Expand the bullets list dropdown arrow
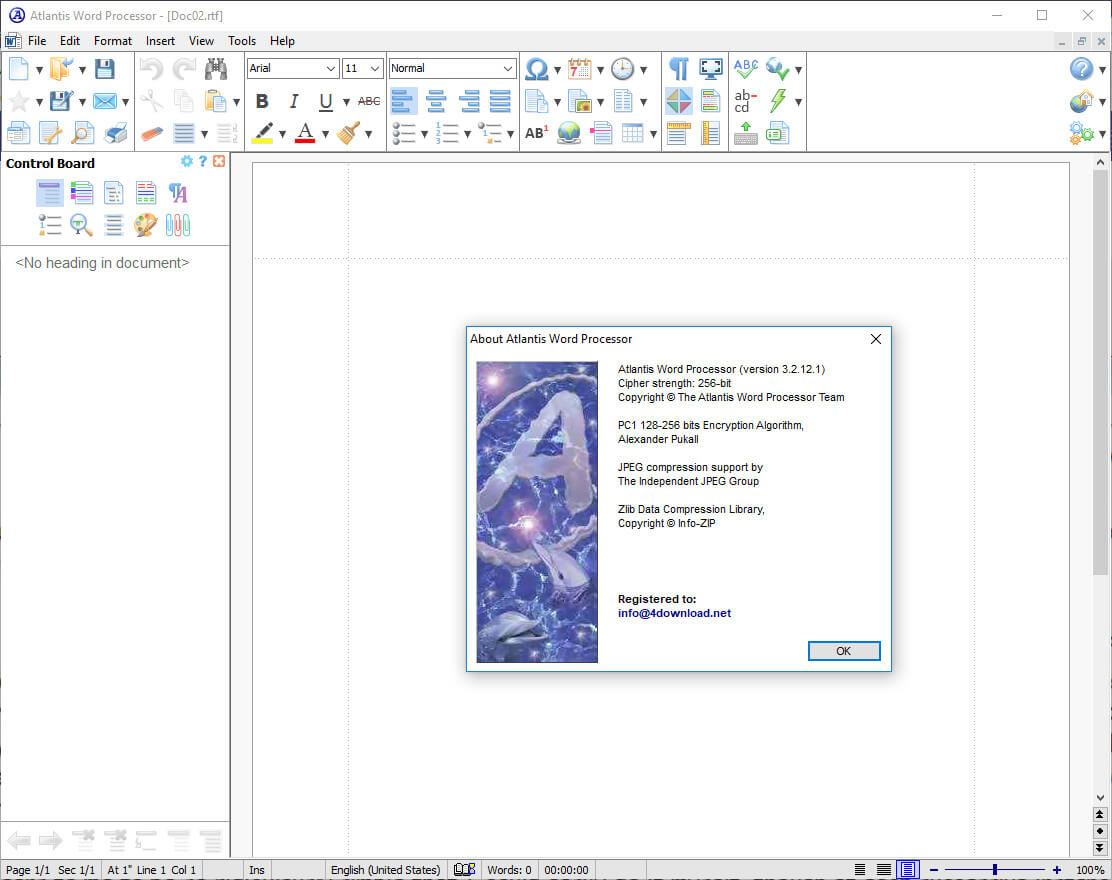Screen dimensions: 1112x880 pos(424,134)
